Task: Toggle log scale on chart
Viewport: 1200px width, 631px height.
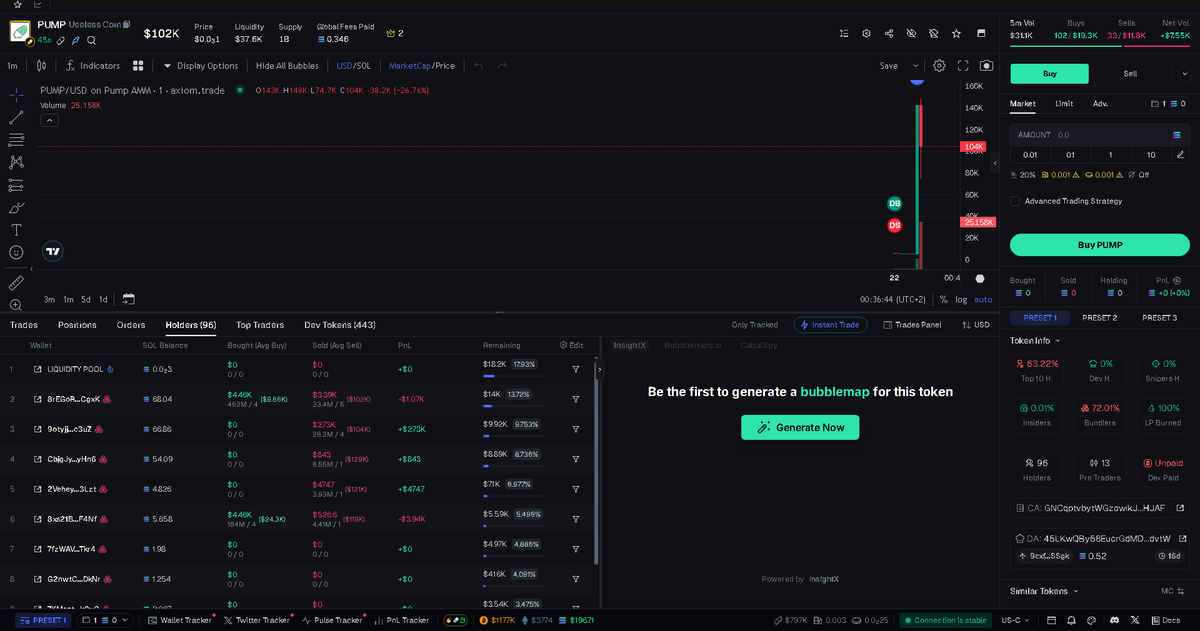Action: pyautogui.click(x=961, y=299)
